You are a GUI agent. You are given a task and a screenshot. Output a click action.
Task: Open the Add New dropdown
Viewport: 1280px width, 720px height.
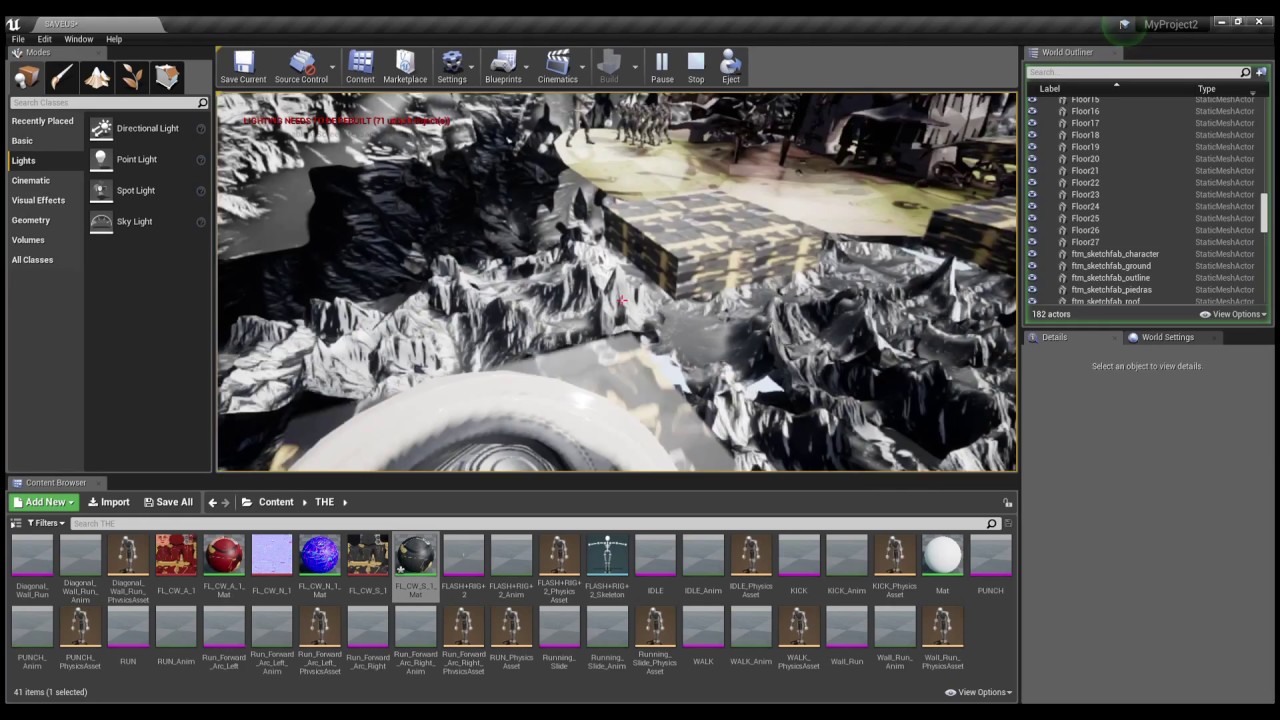click(x=43, y=502)
